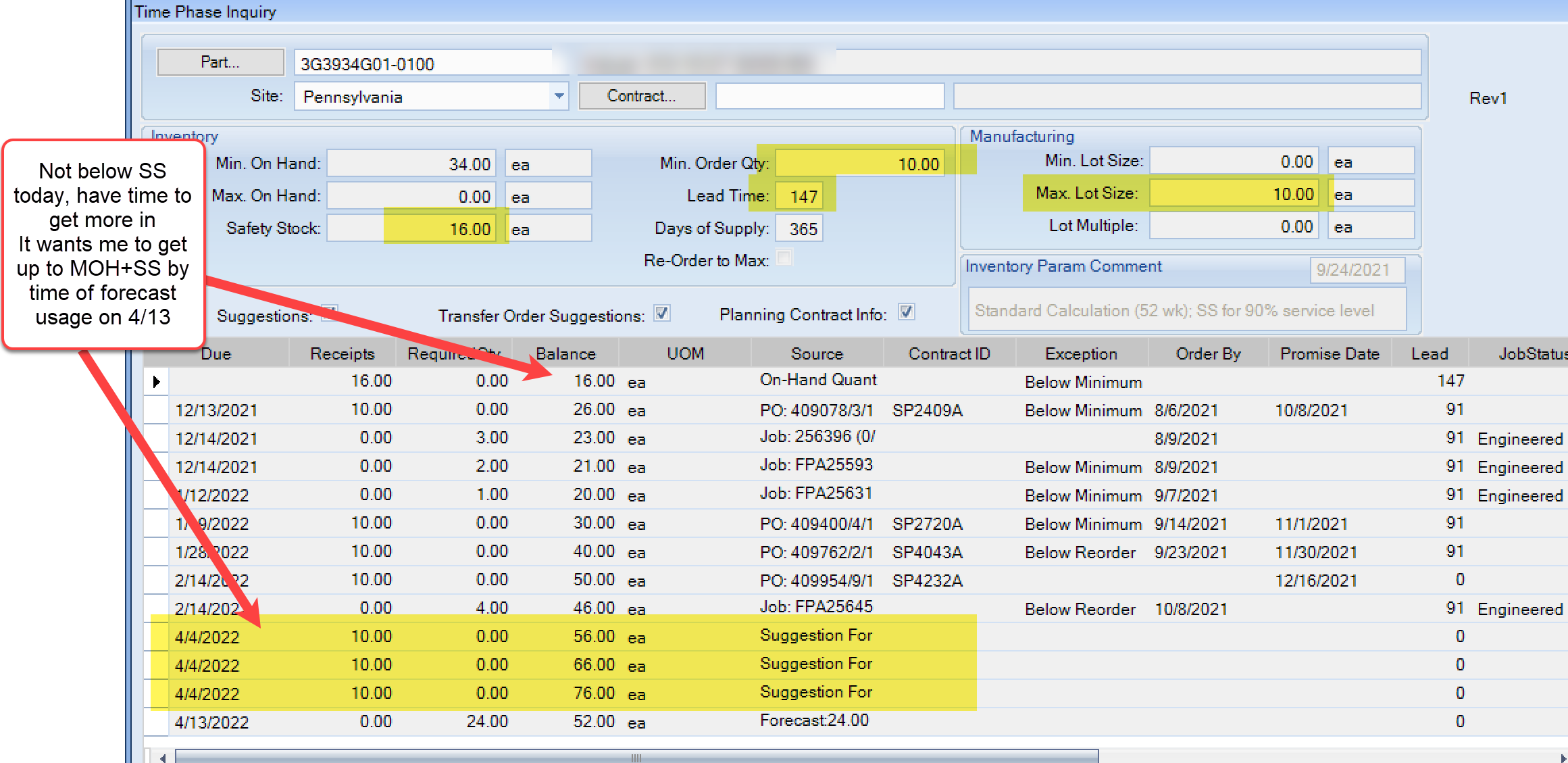The image size is (1568, 763).
Task: Toggle Planning Contract Info checkbox
Action: 907,312
